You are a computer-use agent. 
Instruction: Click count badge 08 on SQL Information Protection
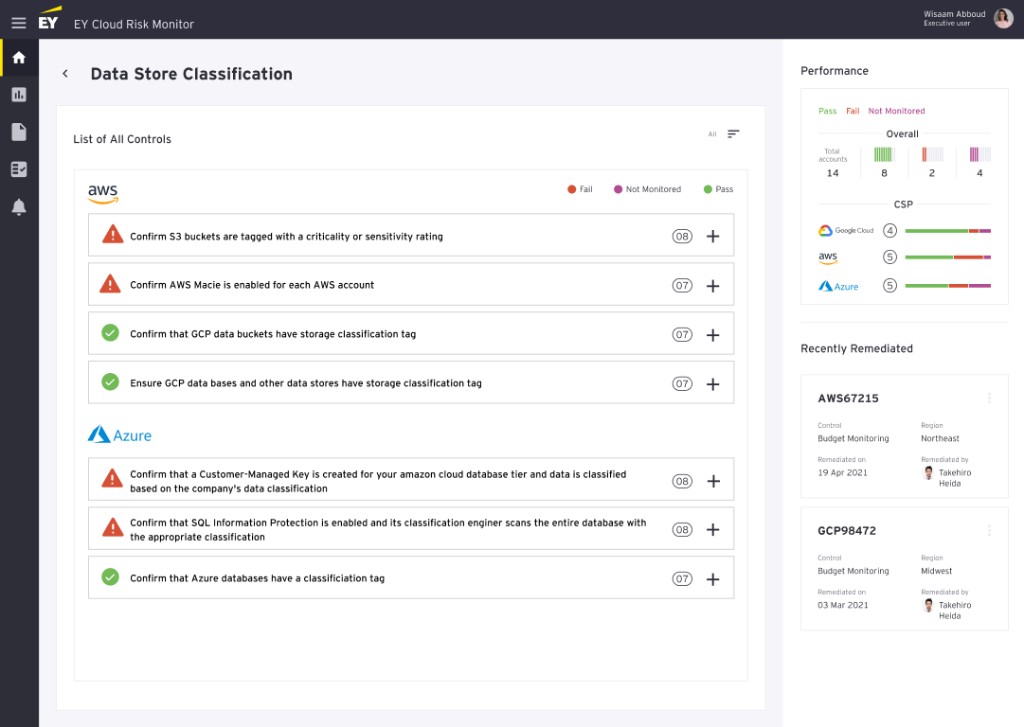tap(682, 530)
